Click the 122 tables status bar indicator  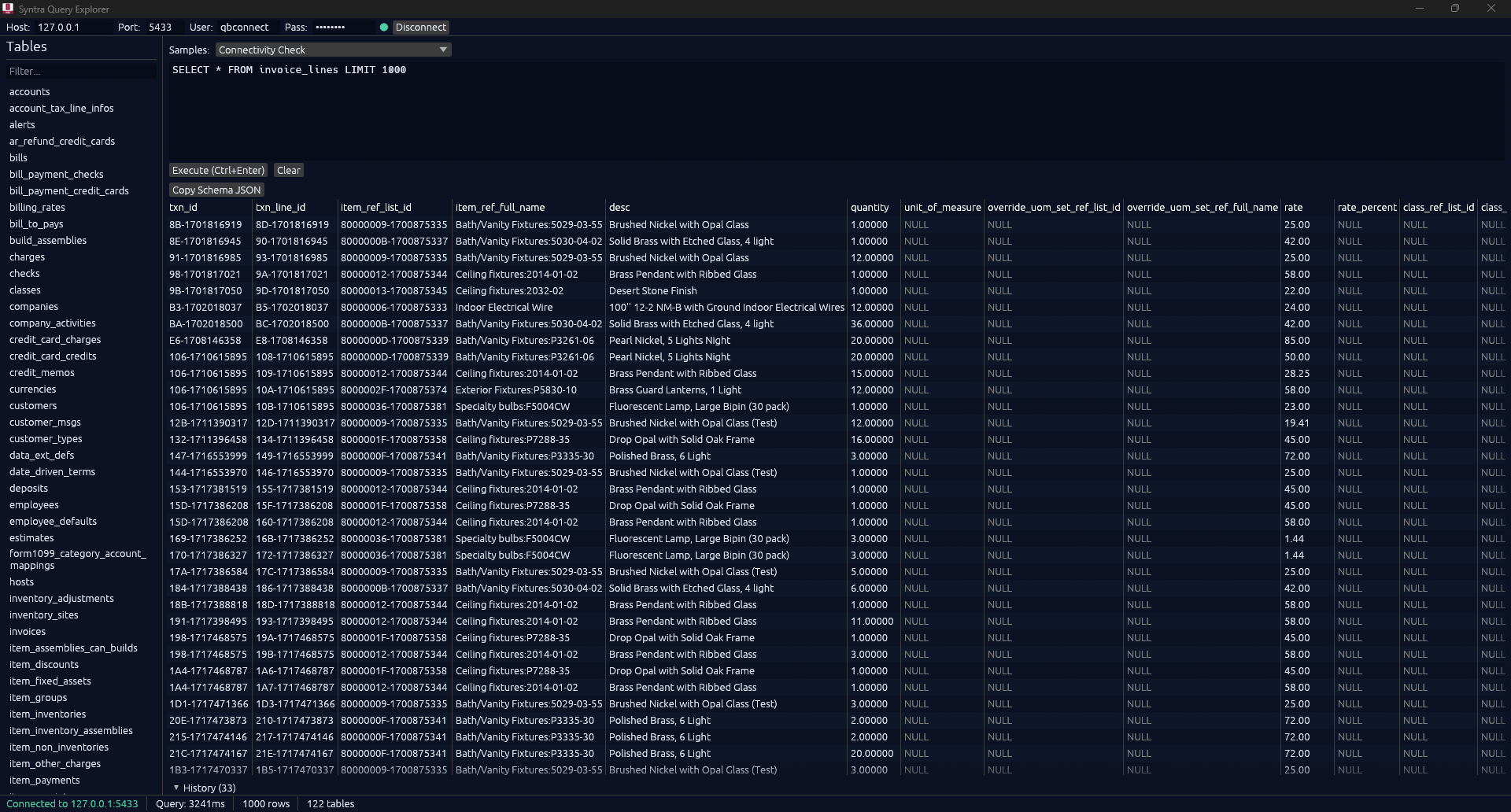[x=331, y=803]
